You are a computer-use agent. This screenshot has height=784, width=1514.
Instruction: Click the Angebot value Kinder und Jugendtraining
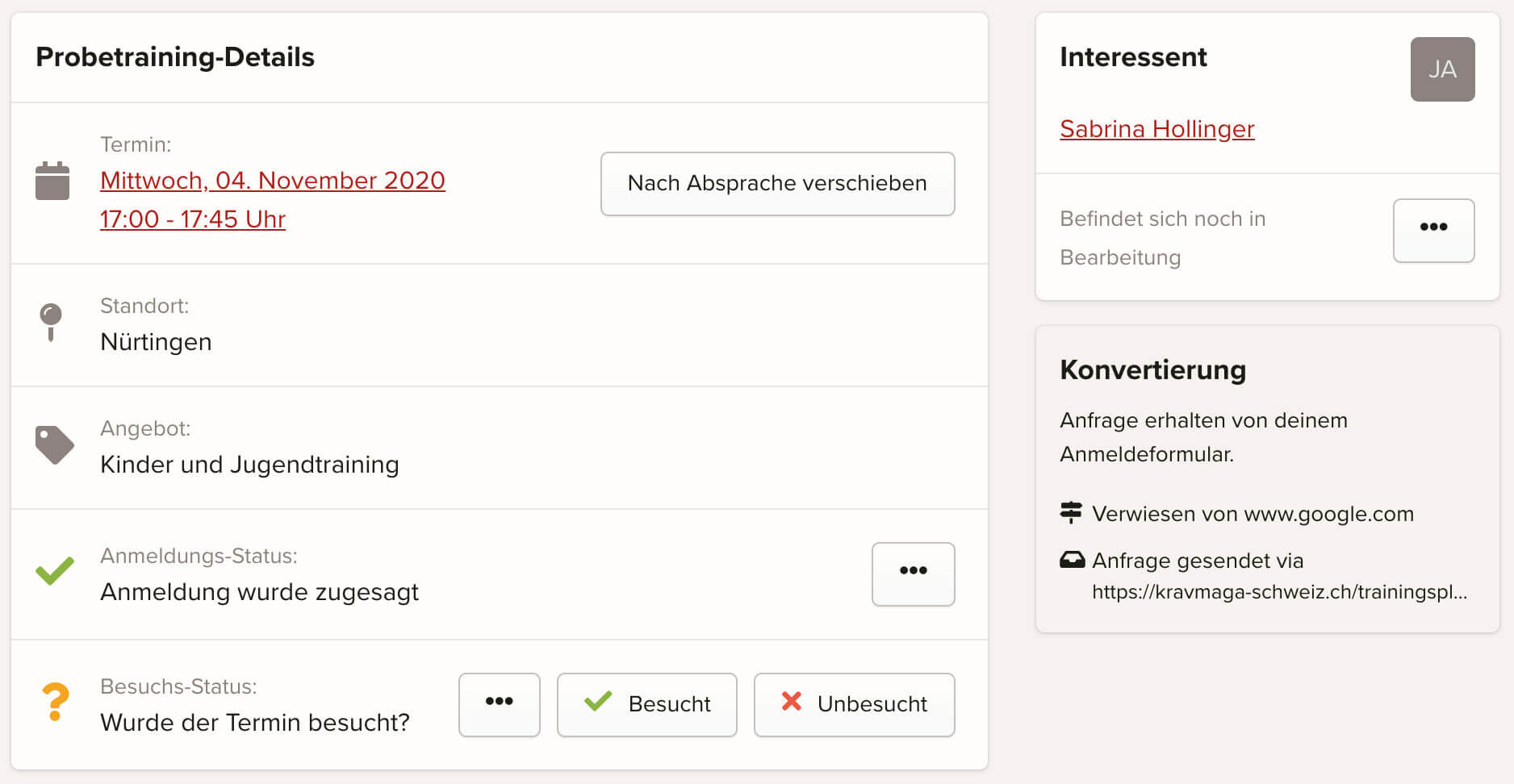[x=249, y=465]
